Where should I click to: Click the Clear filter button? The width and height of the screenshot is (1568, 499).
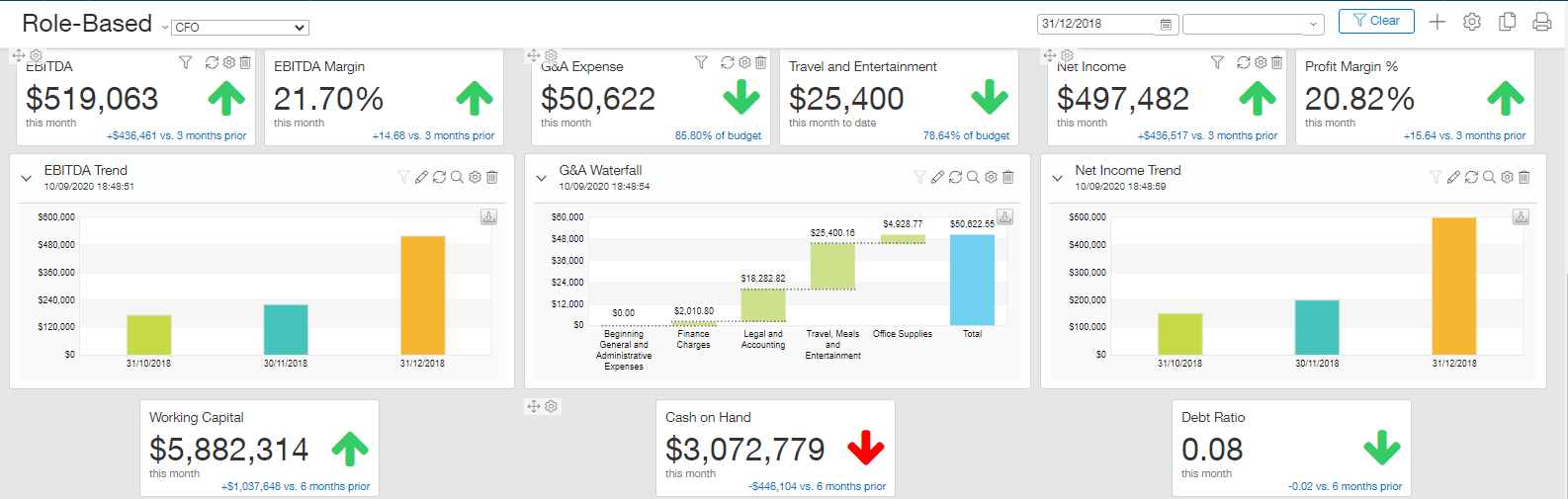1375,21
